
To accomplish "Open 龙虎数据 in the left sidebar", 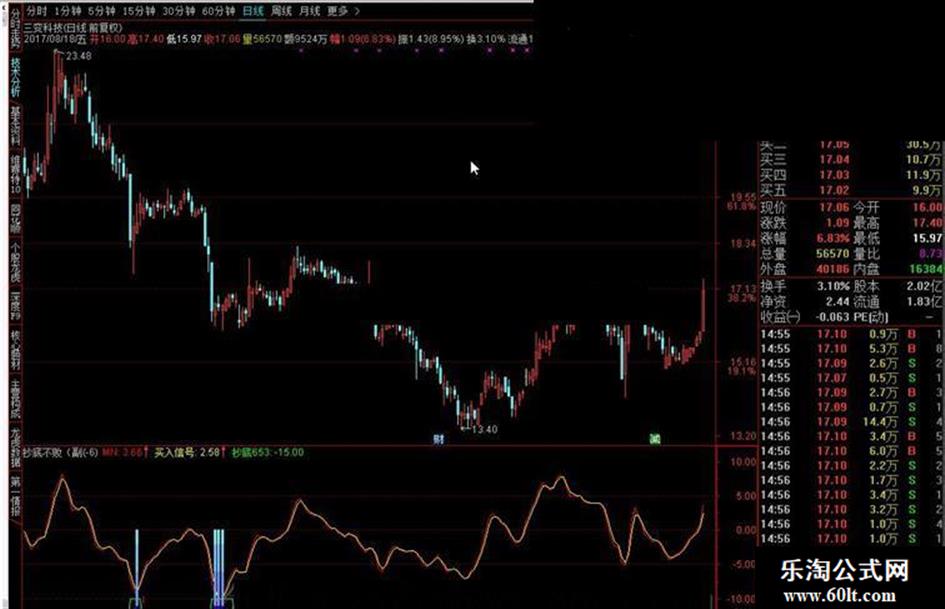I will (15, 448).
